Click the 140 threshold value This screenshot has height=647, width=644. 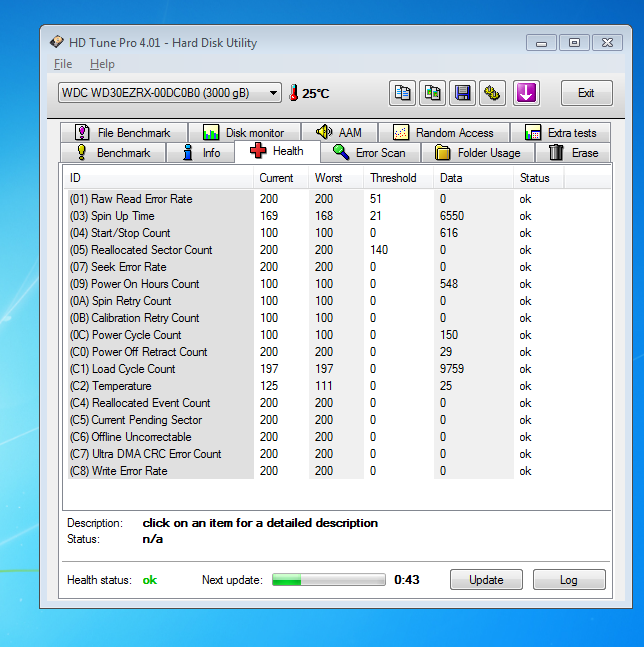pyautogui.click(x=379, y=250)
